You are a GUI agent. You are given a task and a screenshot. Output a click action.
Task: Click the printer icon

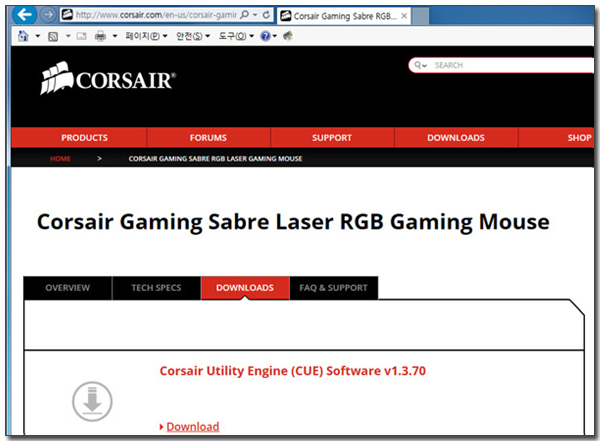[101, 36]
